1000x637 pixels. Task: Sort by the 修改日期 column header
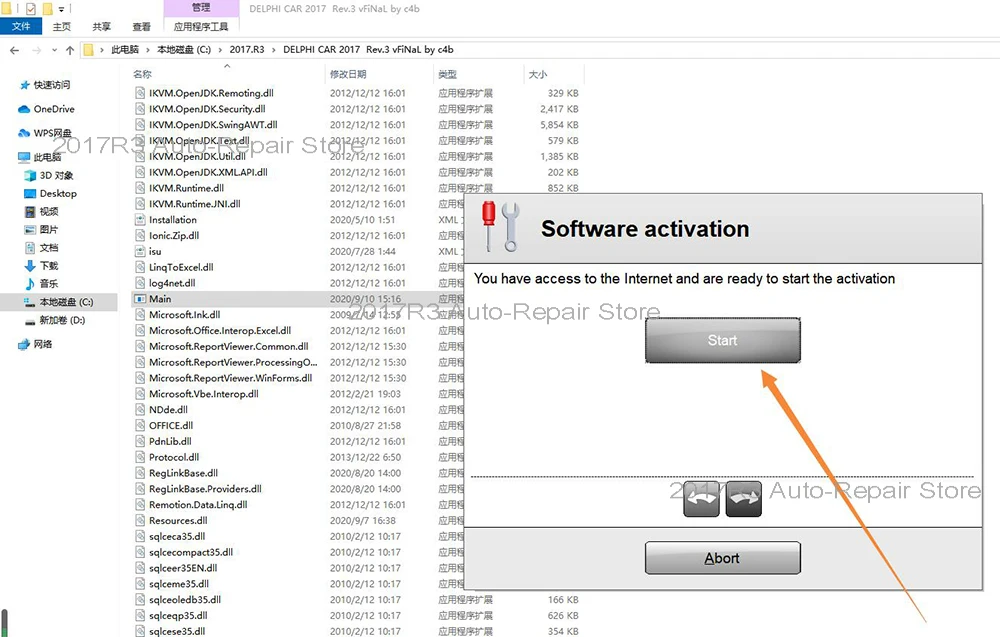[x=348, y=74]
